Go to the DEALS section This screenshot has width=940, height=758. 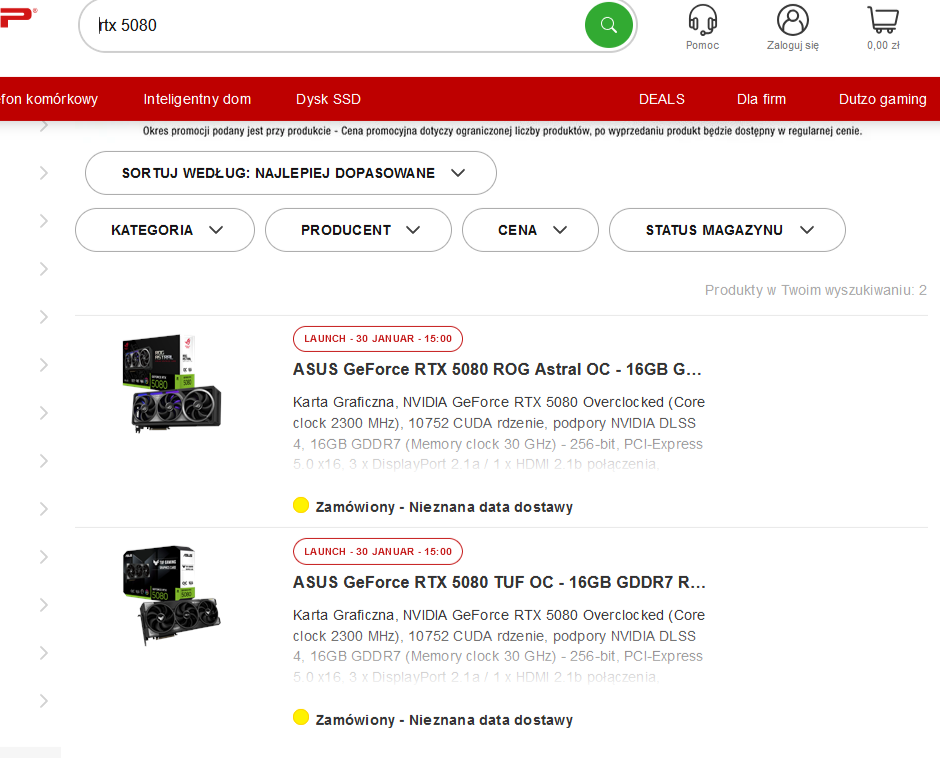(x=662, y=99)
